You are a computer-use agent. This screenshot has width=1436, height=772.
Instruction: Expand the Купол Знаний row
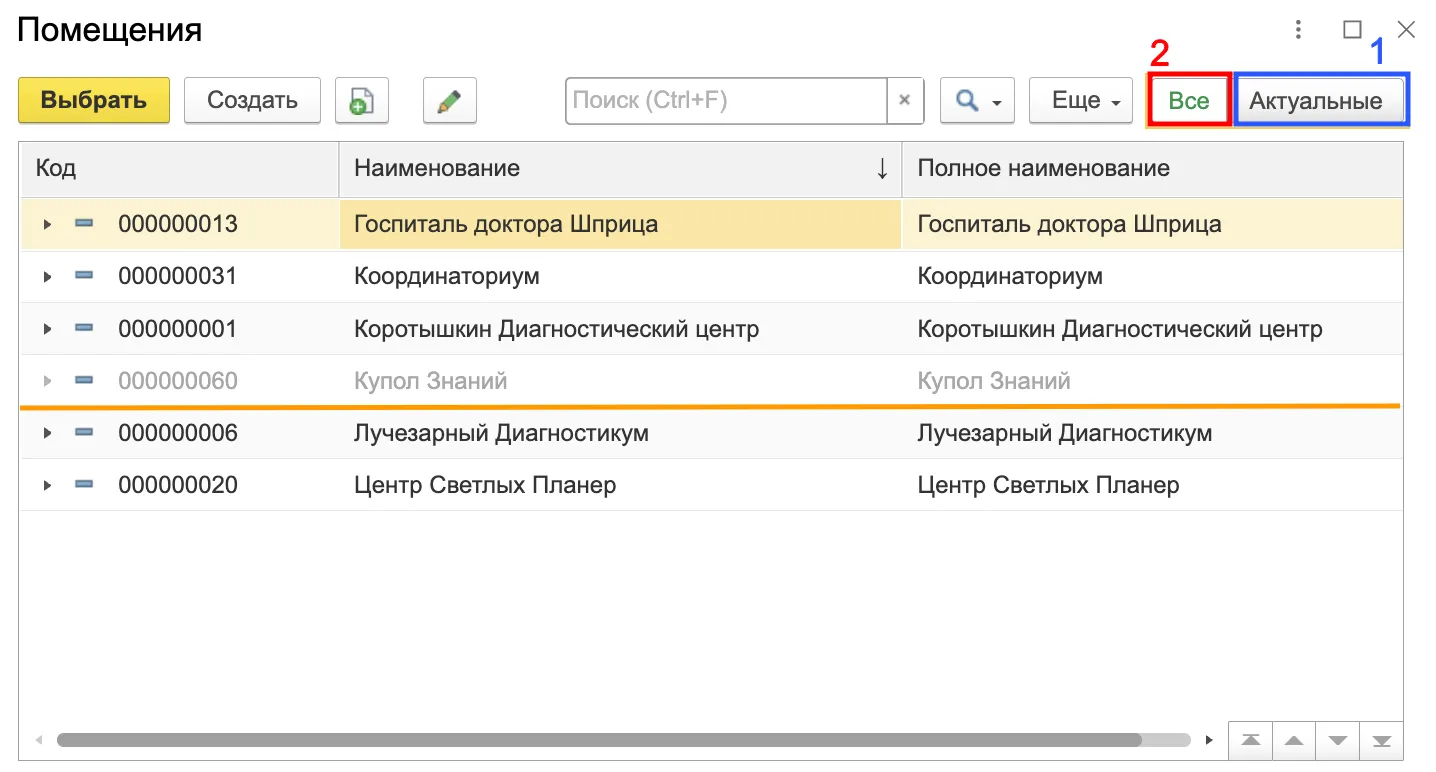pyautogui.click(x=47, y=381)
